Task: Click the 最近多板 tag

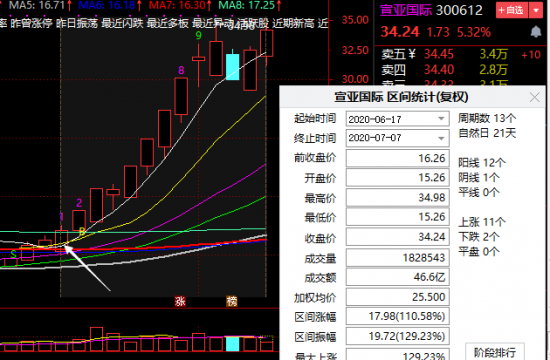Action: [x=167, y=23]
